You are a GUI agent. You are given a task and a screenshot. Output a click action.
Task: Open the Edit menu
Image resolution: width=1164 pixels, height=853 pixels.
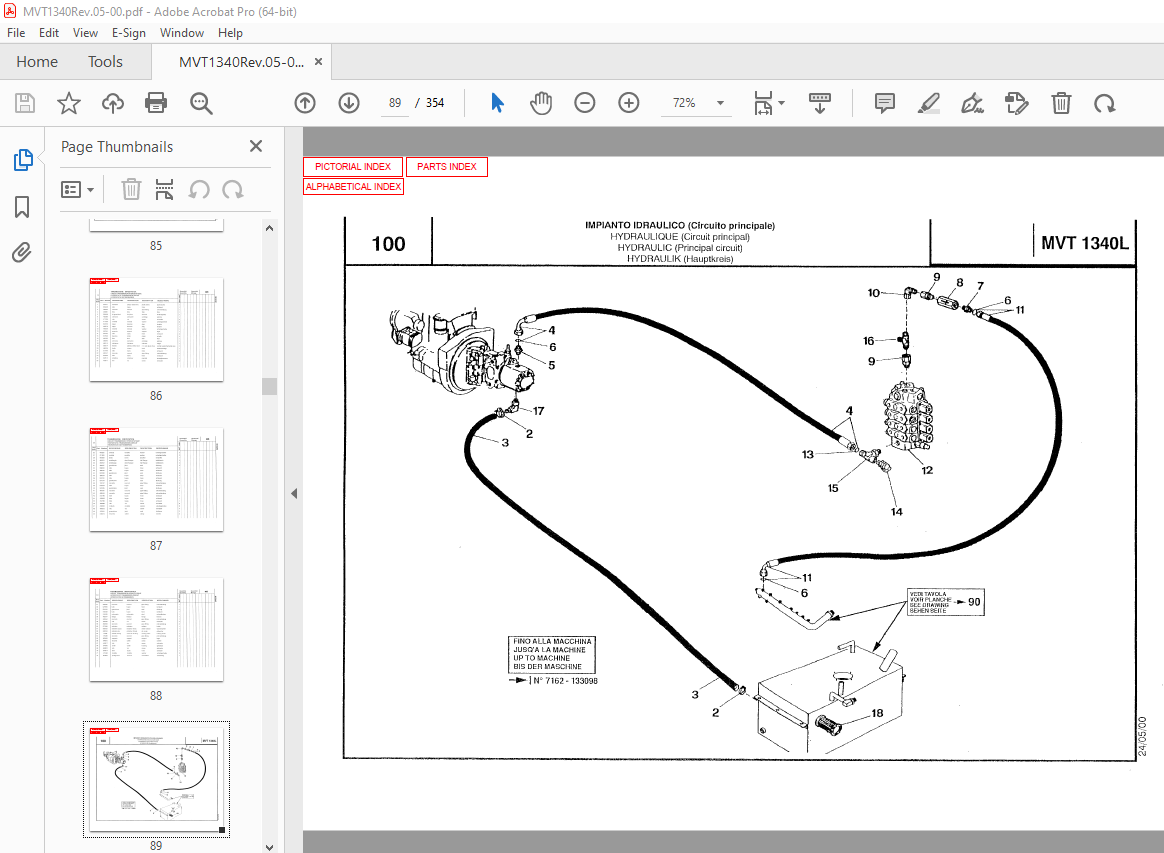[49, 33]
